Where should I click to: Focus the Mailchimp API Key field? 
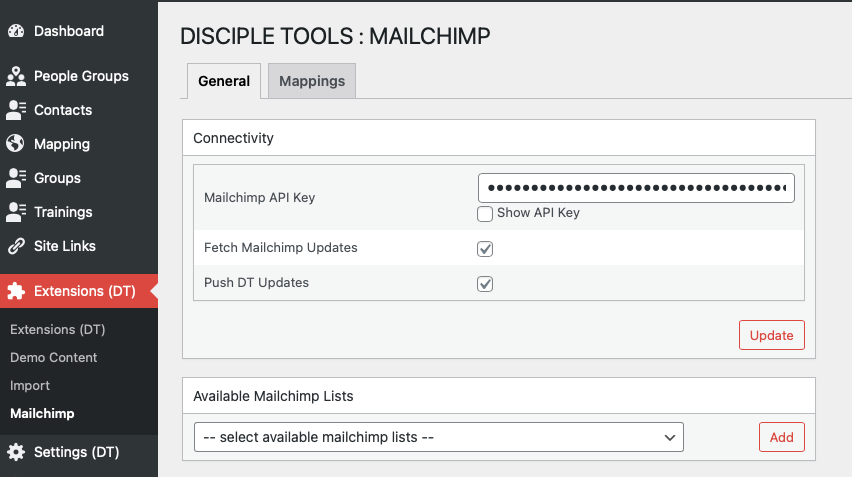(x=636, y=188)
